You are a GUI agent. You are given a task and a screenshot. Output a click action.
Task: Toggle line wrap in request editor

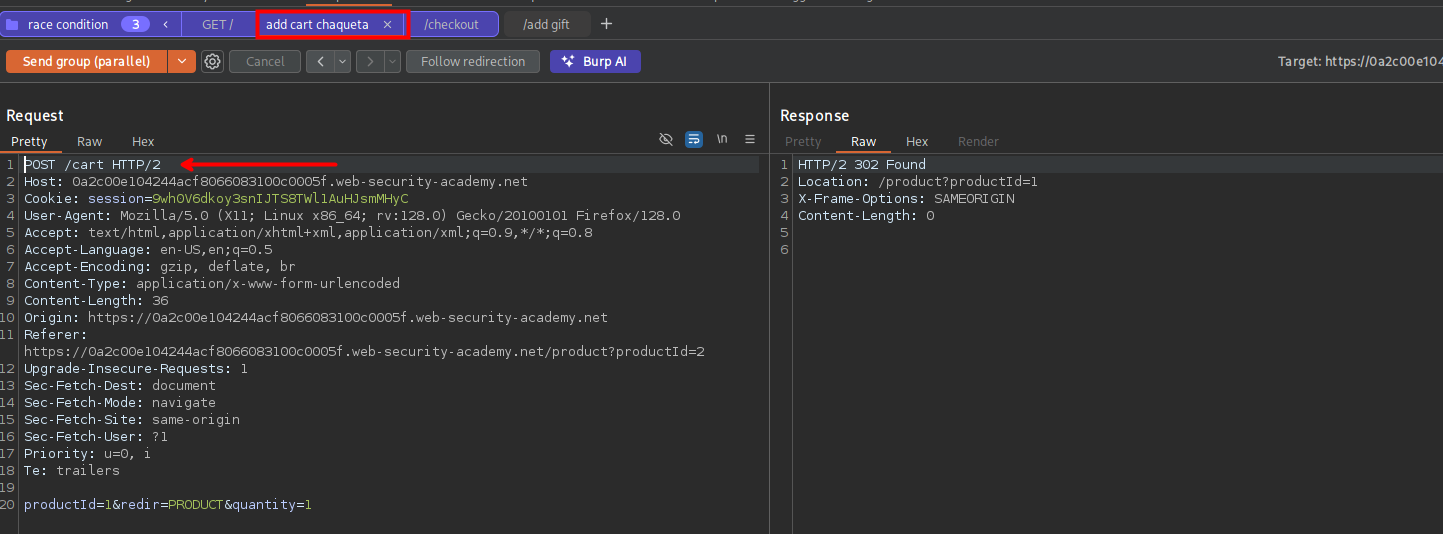click(x=694, y=140)
